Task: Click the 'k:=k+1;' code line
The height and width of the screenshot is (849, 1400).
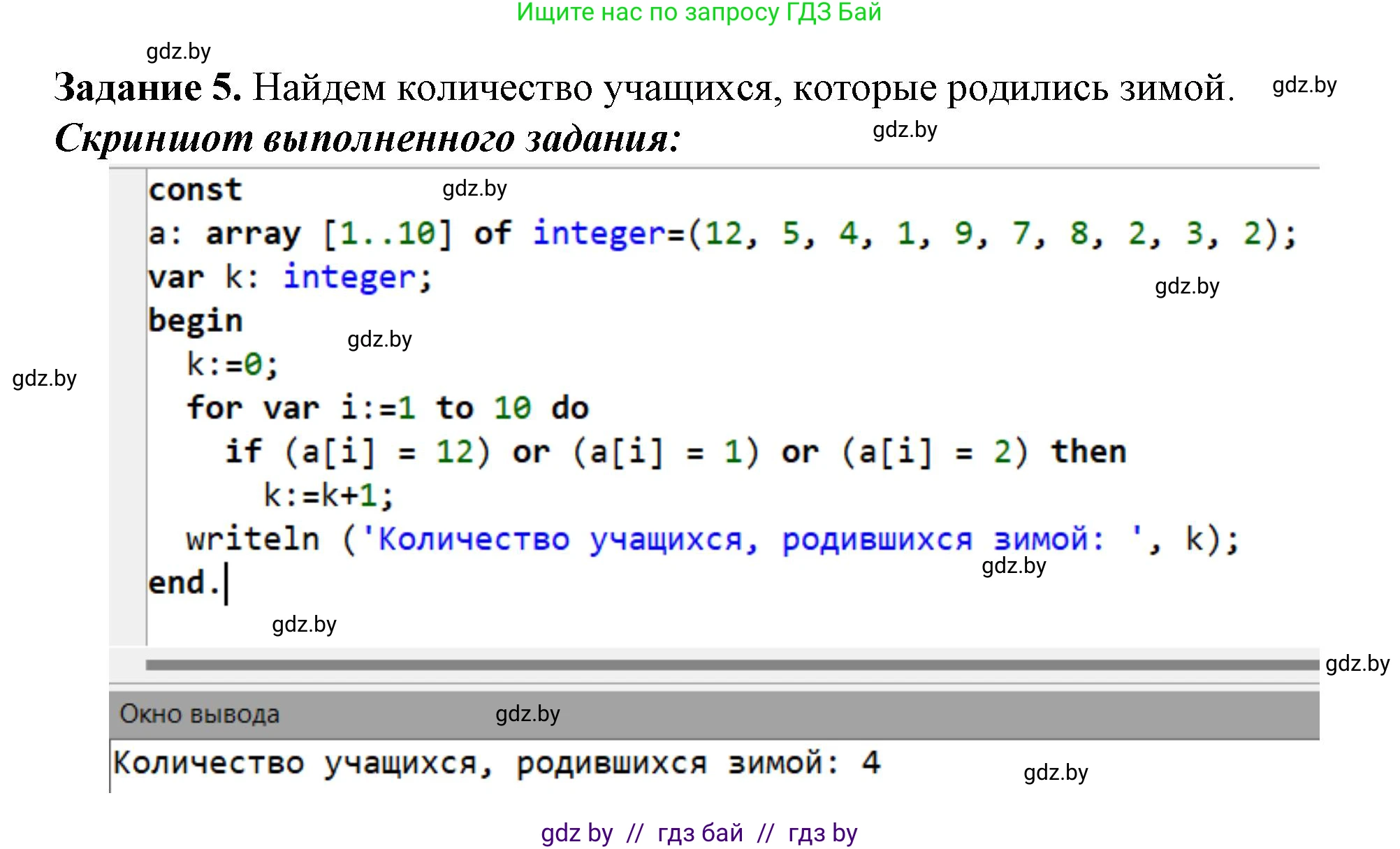Action: pyautogui.click(x=328, y=495)
